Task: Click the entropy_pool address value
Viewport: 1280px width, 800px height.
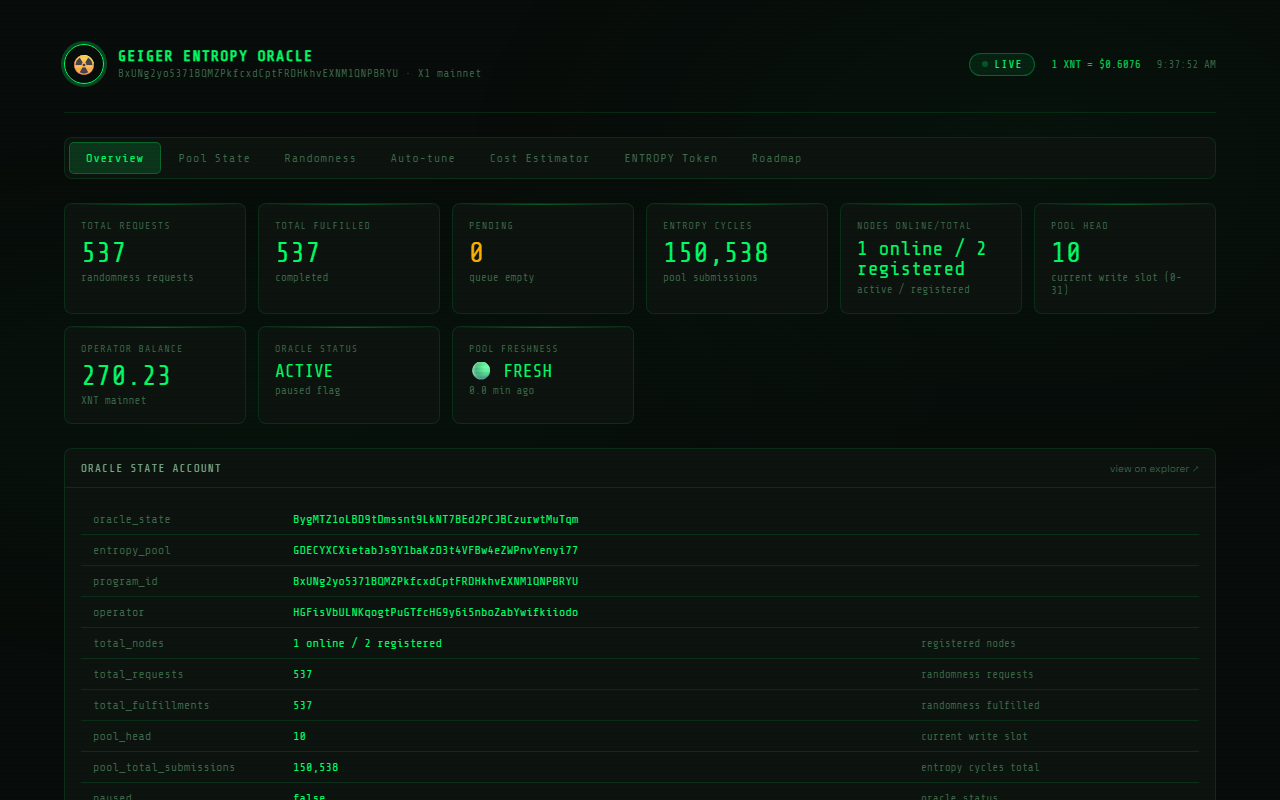Action: pos(436,550)
